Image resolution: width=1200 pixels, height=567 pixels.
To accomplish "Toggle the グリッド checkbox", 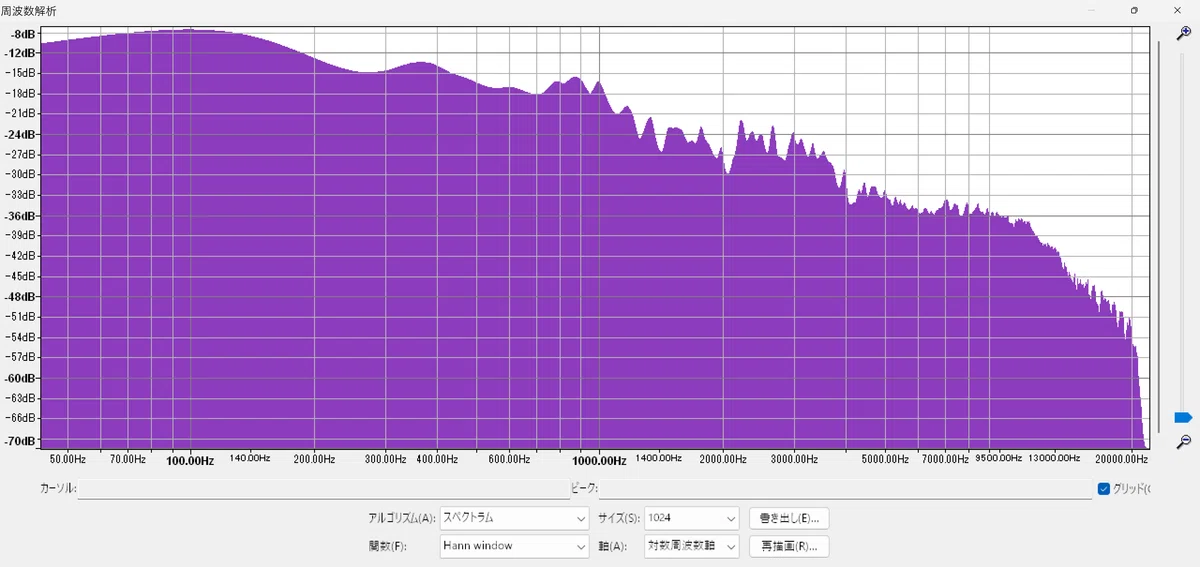I will point(1104,489).
